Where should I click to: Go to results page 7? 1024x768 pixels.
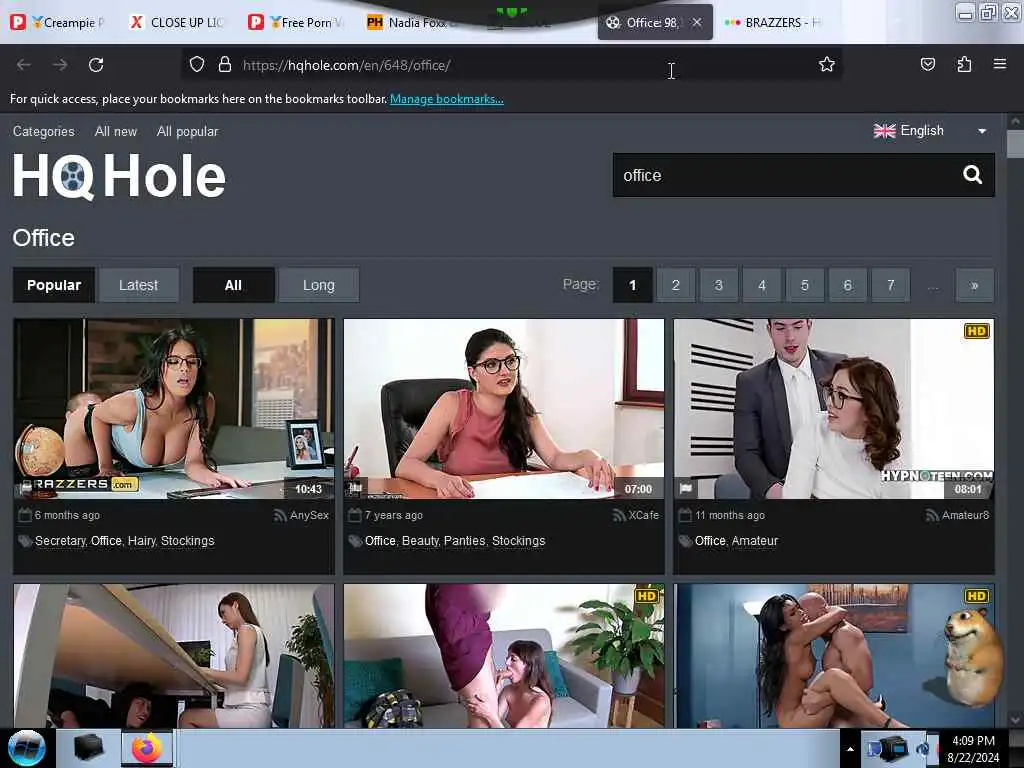(890, 285)
